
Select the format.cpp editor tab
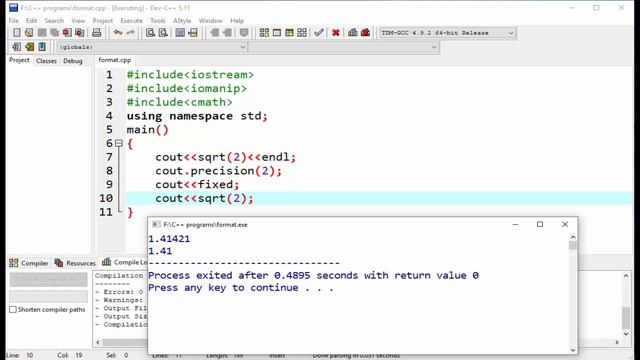[x=115, y=60]
